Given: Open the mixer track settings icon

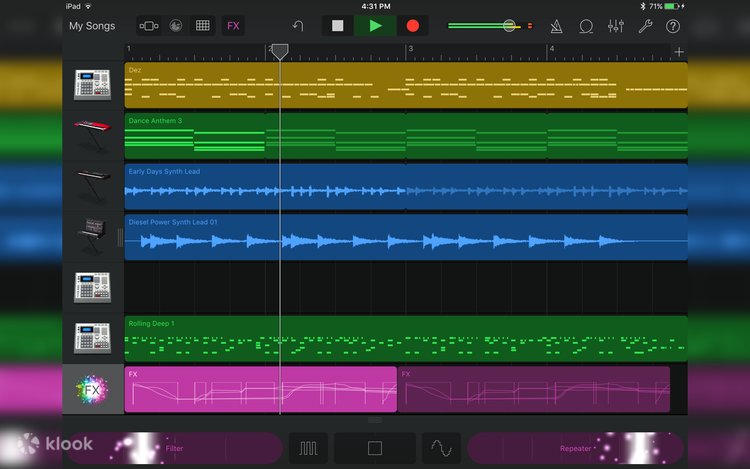Looking at the screenshot, I should [x=616, y=26].
